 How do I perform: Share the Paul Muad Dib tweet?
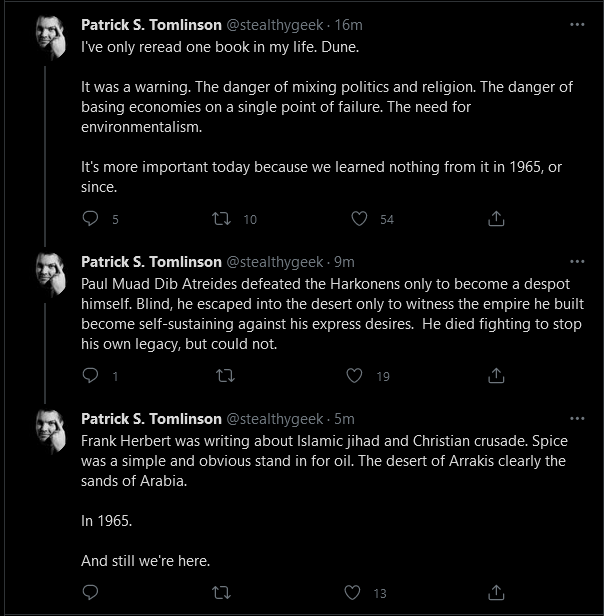click(x=496, y=376)
